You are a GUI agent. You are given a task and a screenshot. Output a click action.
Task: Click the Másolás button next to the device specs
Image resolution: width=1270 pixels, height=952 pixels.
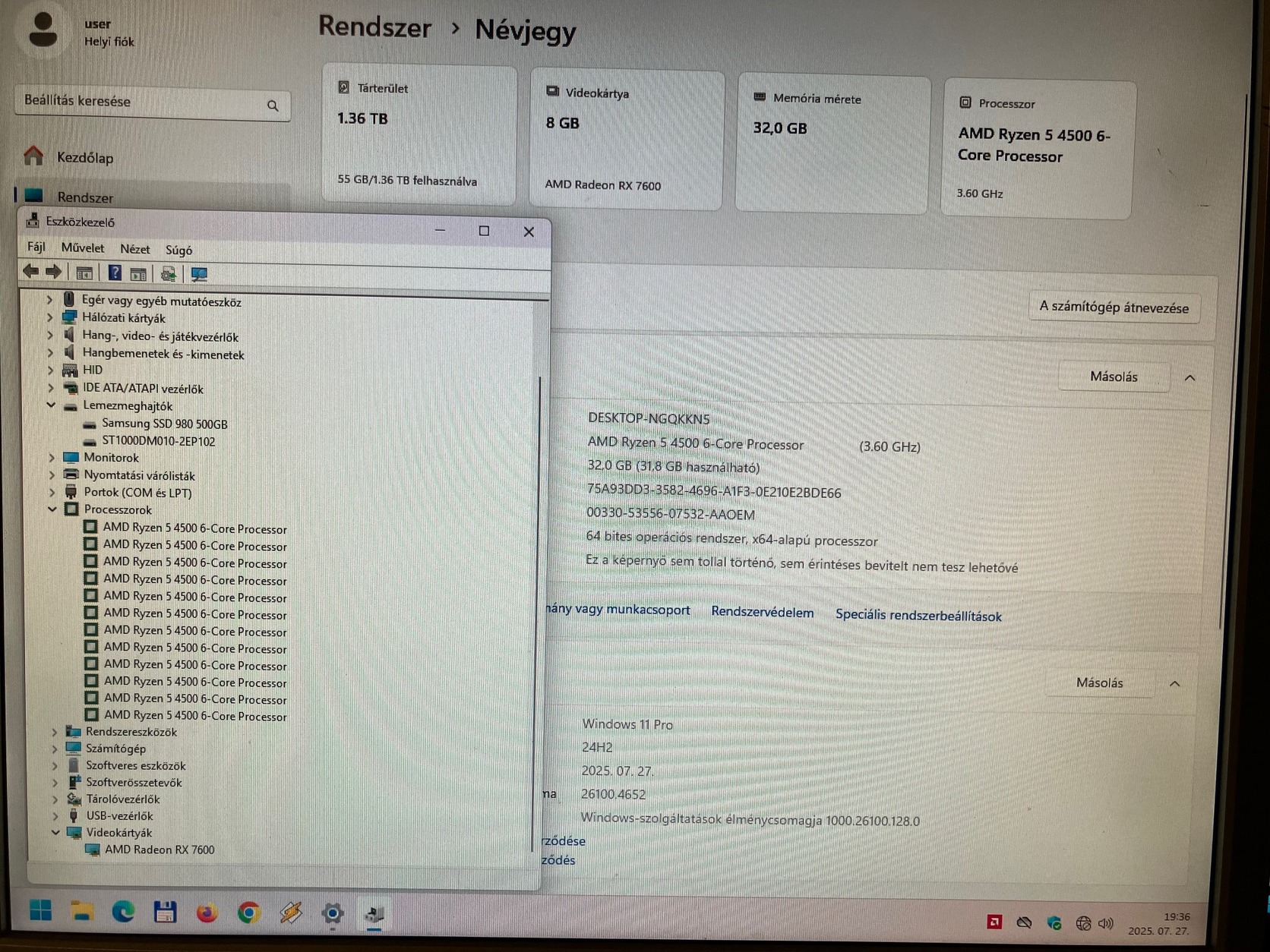pyautogui.click(x=1114, y=377)
